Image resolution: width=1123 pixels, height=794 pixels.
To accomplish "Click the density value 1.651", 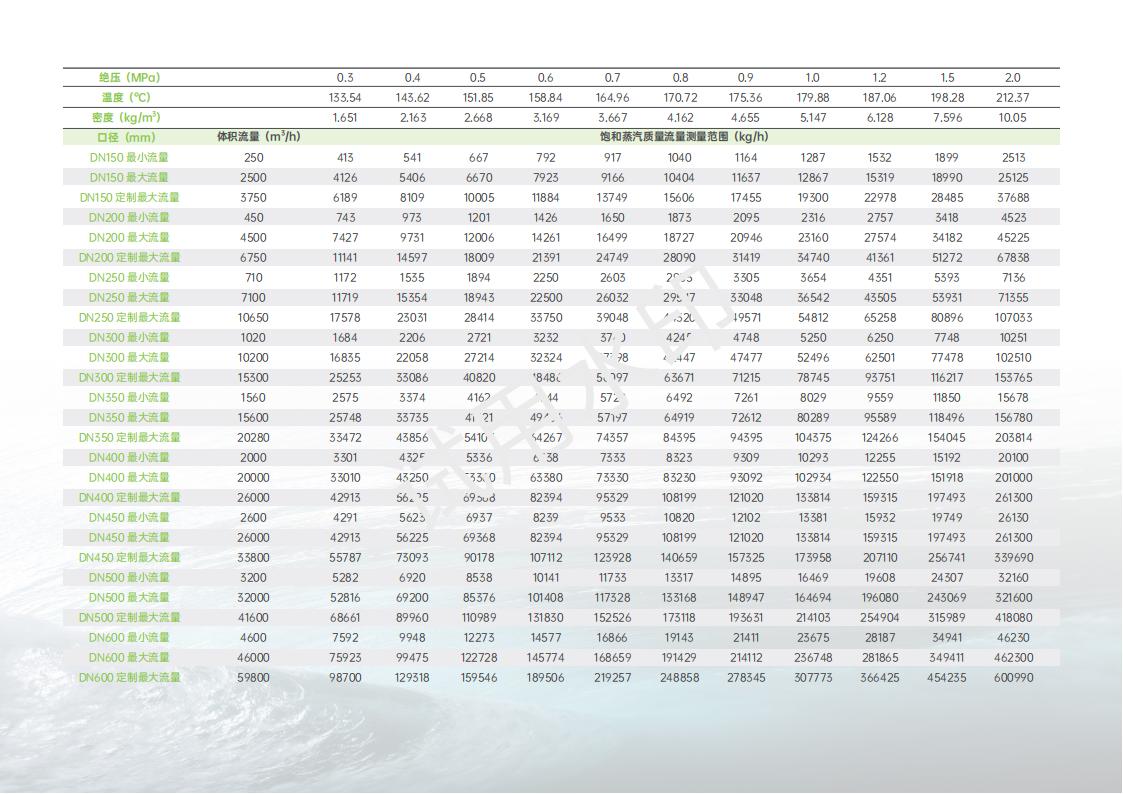I will click(x=345, y=117).
